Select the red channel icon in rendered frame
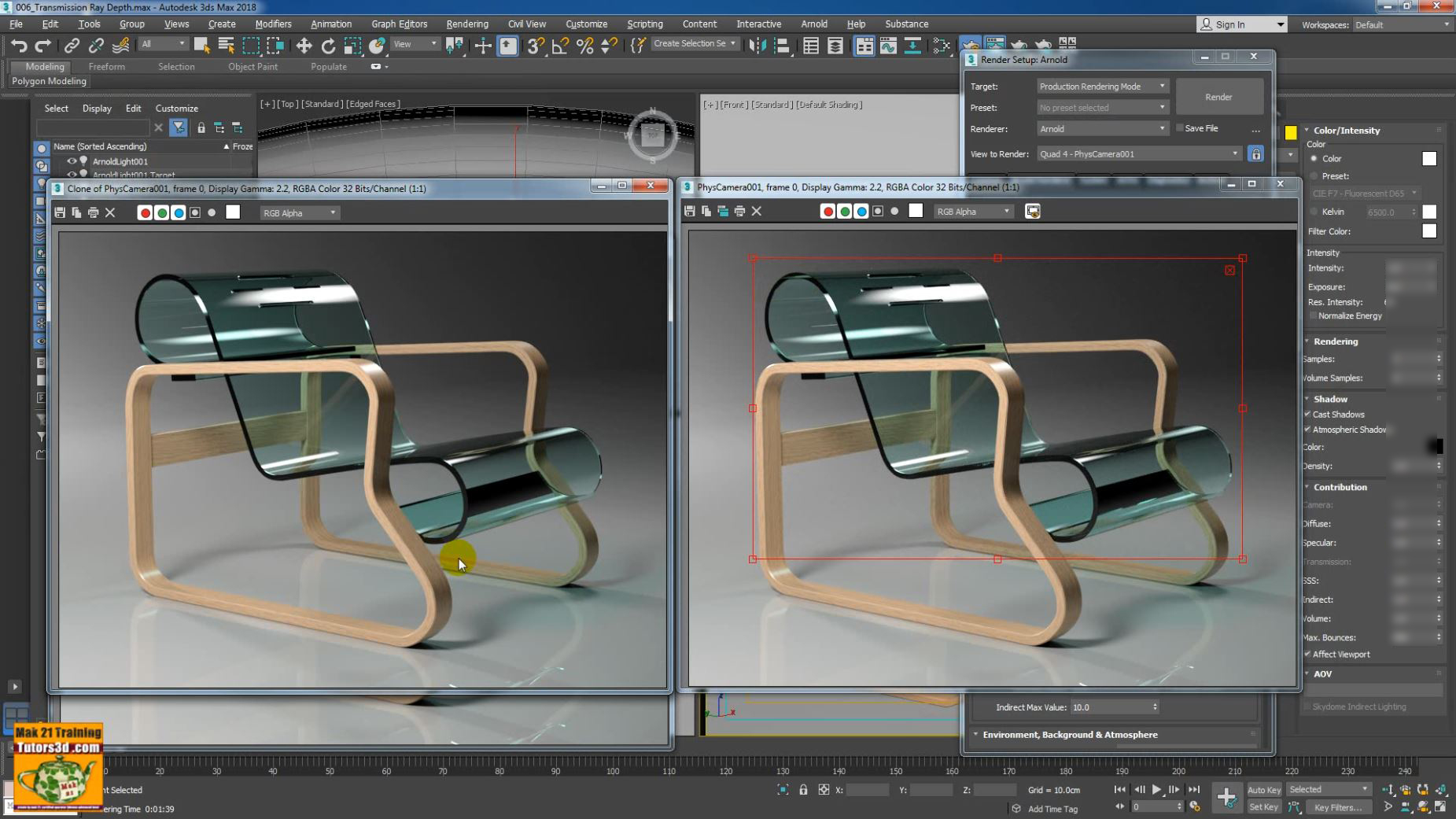Image resolution: width=1456 pixels, height=819 pixels. tap(144, 212)
